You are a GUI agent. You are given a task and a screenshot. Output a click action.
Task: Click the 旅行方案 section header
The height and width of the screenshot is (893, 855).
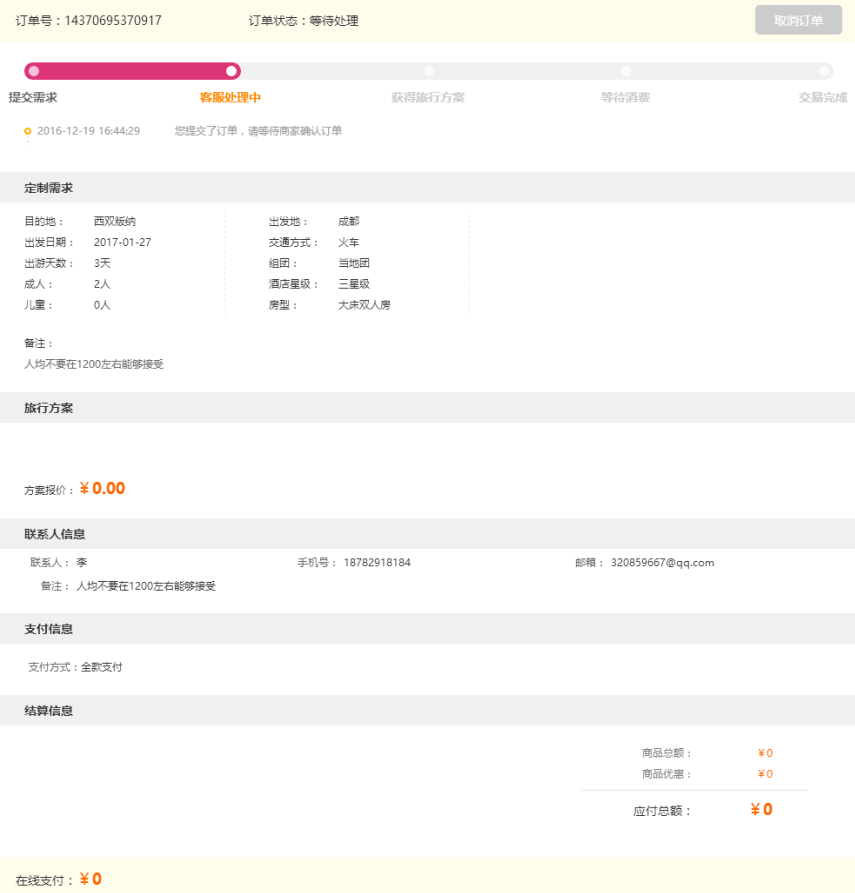click(x=49, y=408)
